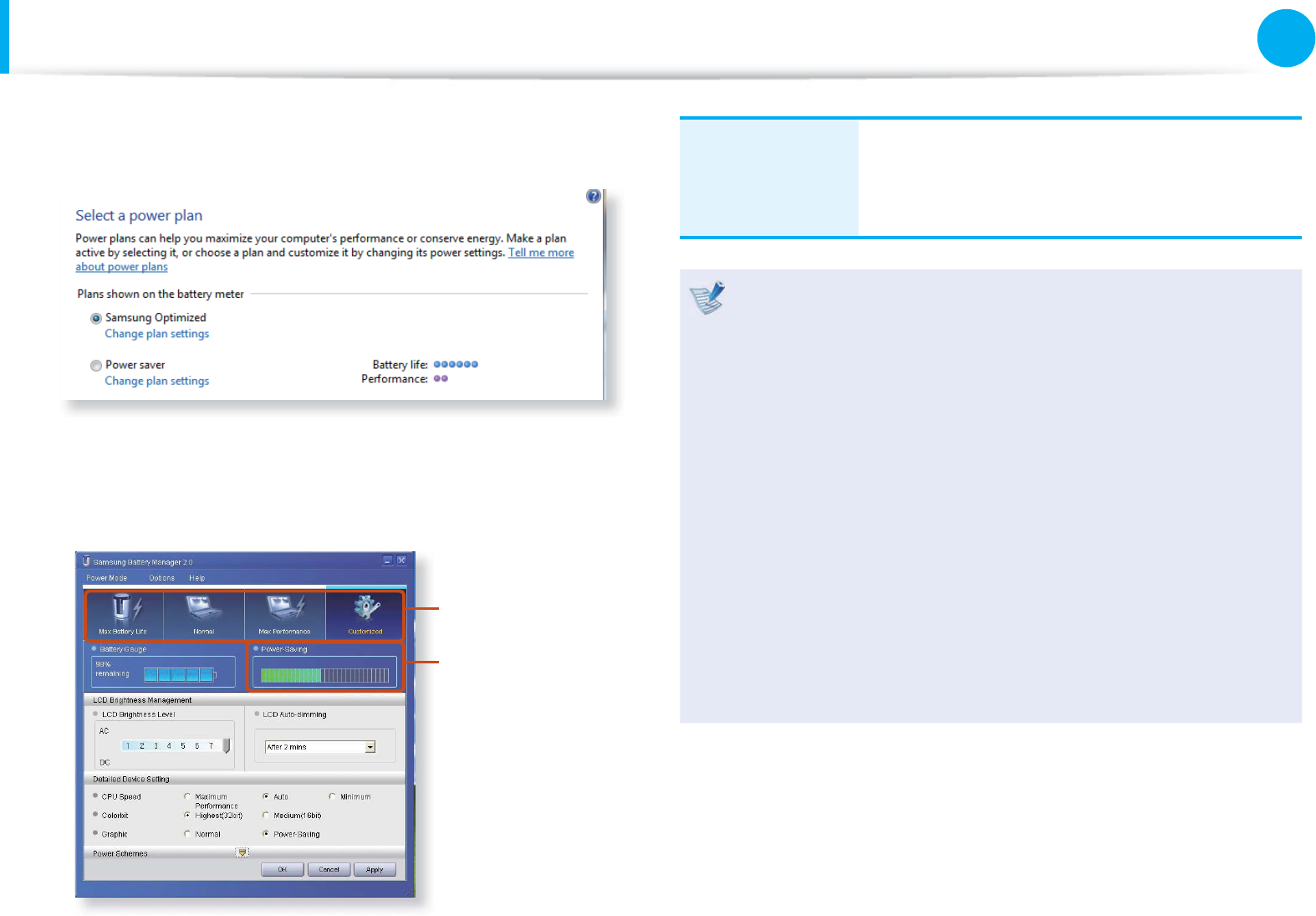This screenshot has width=1316, height=916.
Task: Click the 'LCD Brightness Management' section header
Action: (x=142, y=700)
